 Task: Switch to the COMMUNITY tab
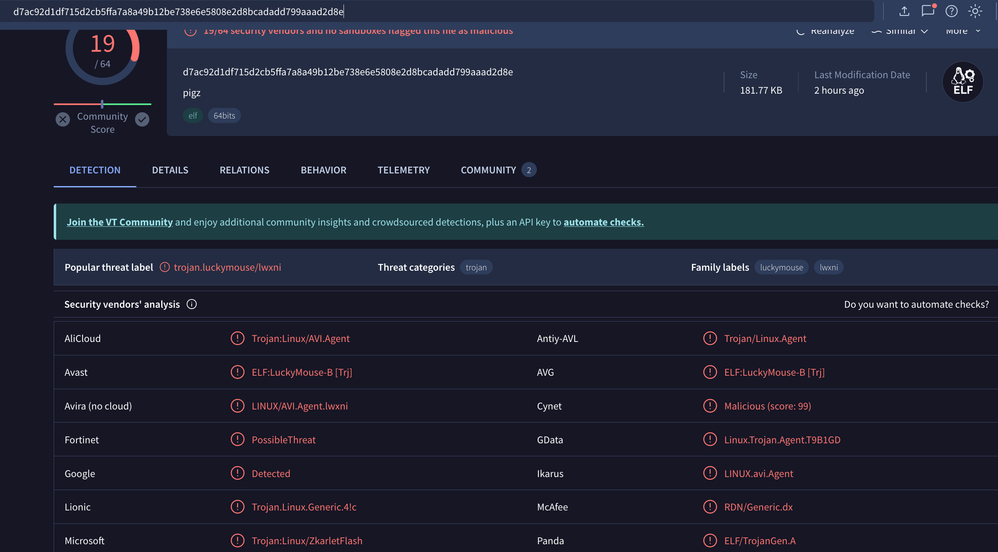(x=498, y=170)
